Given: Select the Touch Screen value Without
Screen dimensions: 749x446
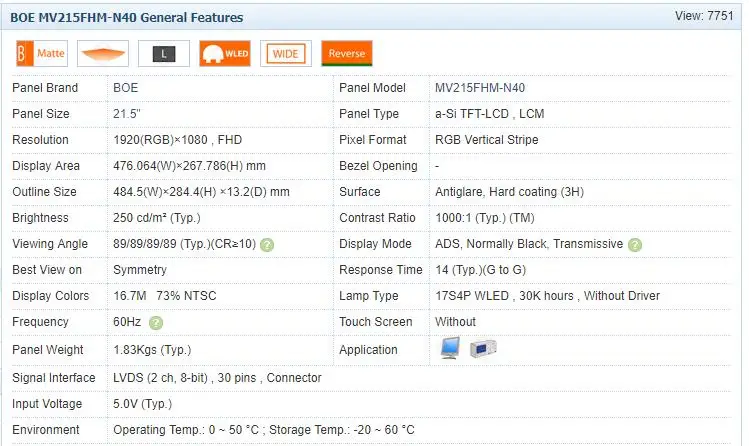Looking at the screenshot, I should tap(456, 322).
